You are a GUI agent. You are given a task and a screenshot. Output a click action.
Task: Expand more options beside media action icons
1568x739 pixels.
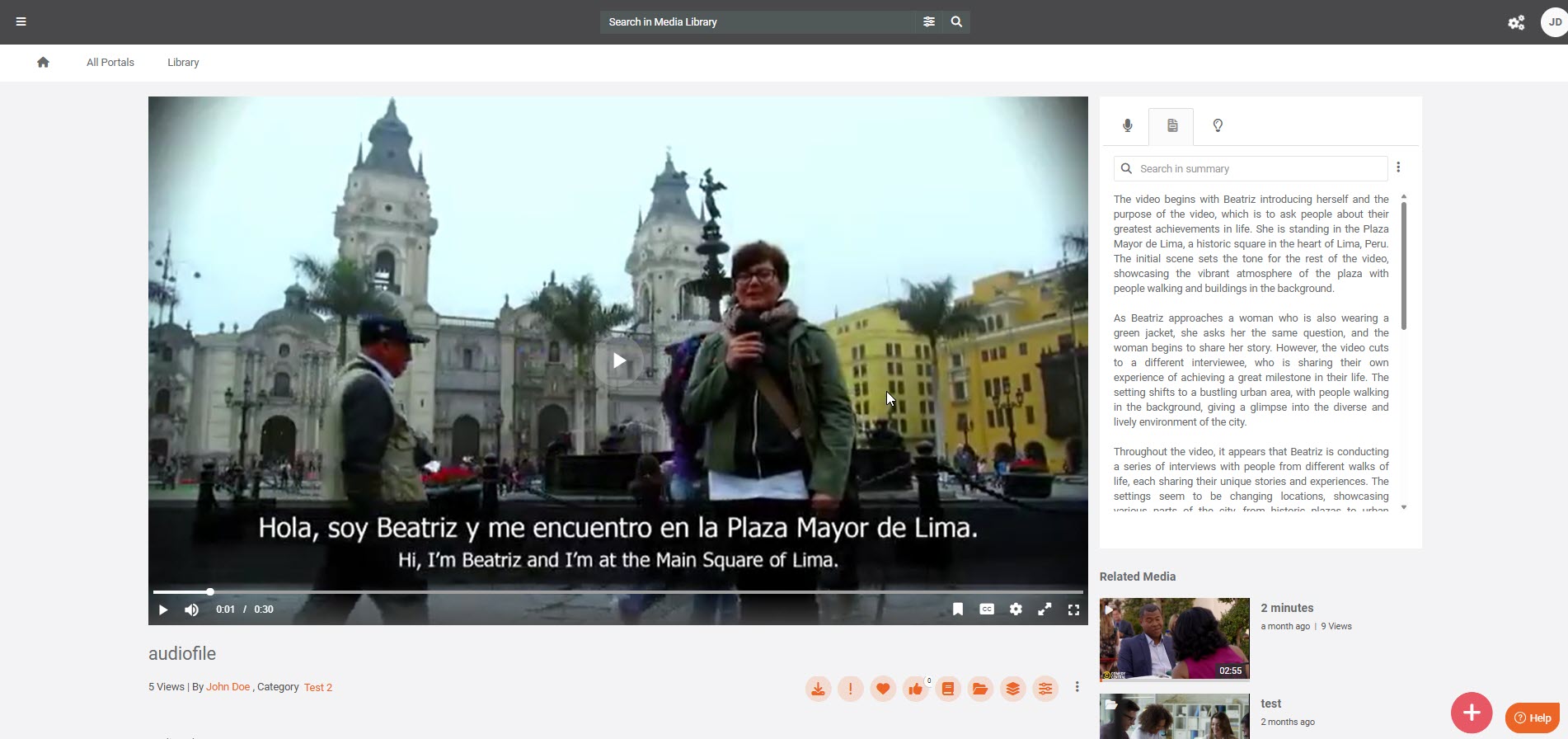click(1077, 687)
